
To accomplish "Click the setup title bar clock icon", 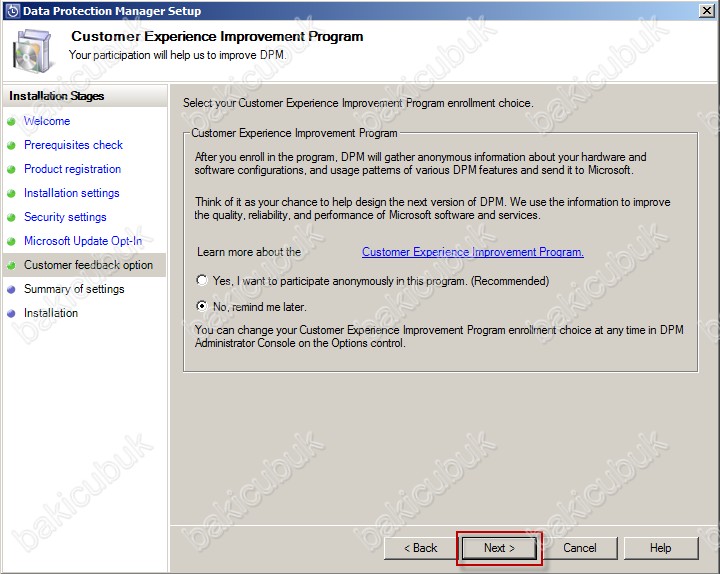I will tap(12, 11).
